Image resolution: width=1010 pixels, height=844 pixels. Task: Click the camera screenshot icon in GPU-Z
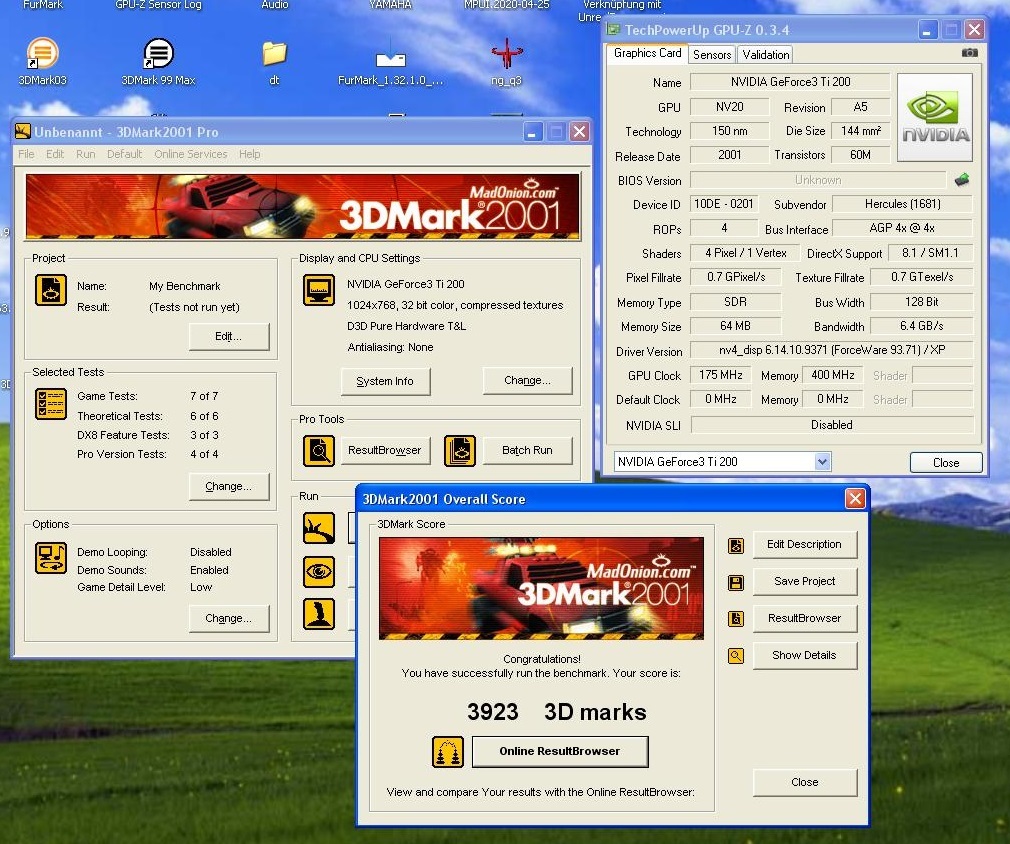point(968,52)
